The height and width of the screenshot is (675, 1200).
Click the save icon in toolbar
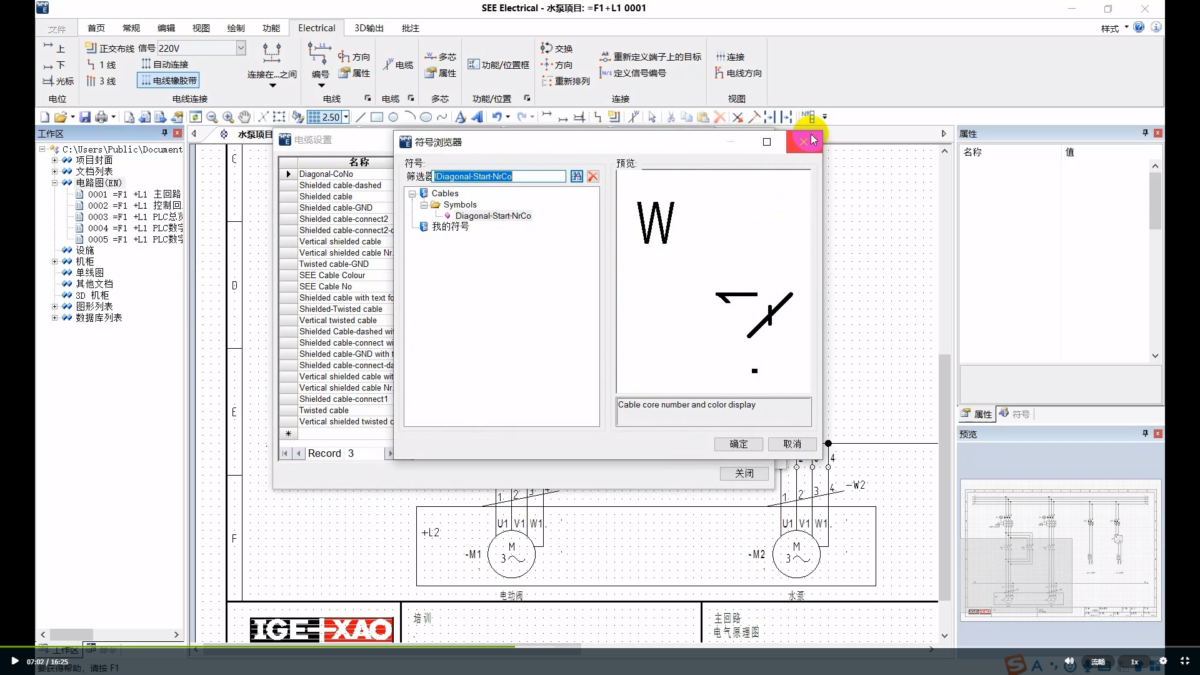(x=85, y=117)
